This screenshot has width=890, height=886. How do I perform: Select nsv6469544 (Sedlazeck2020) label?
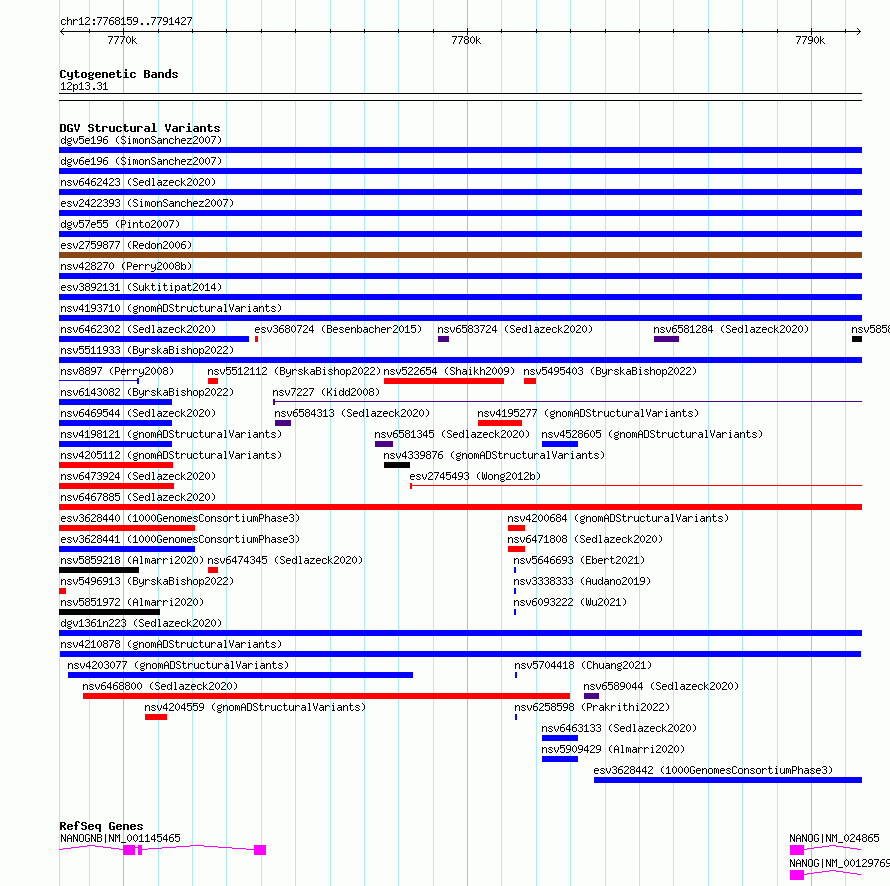point(138,413)
